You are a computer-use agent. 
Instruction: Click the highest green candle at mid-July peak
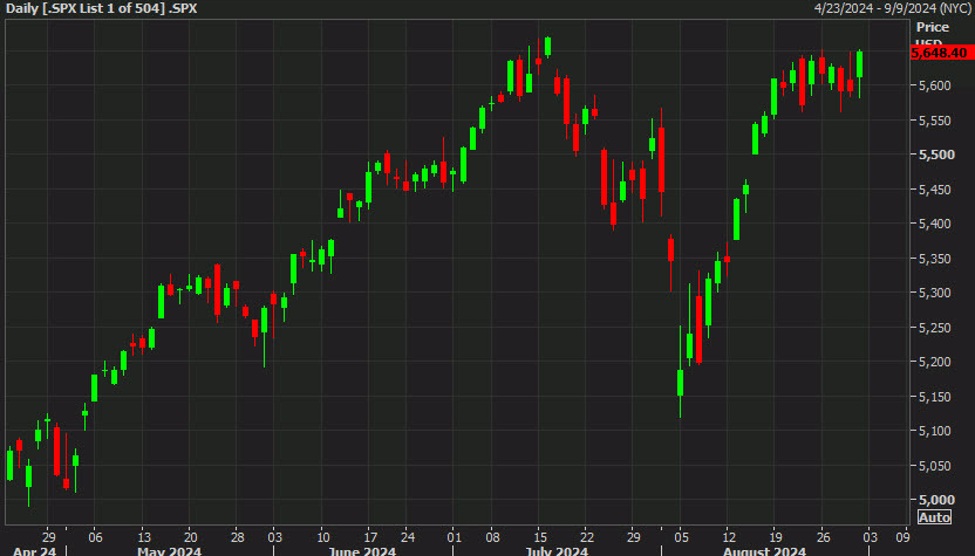(x=547, y=47)
